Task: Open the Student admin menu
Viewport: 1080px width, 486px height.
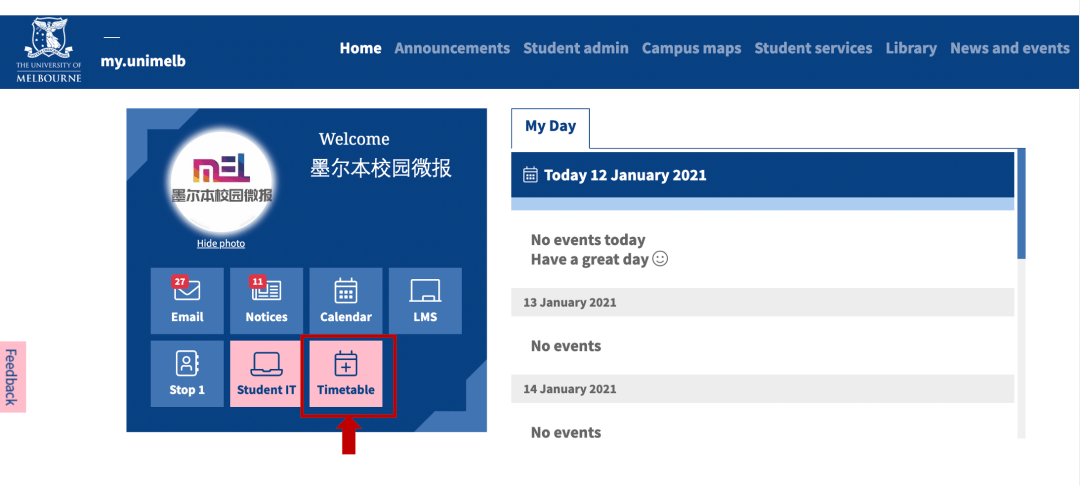Action: click(x=576, y=48)
